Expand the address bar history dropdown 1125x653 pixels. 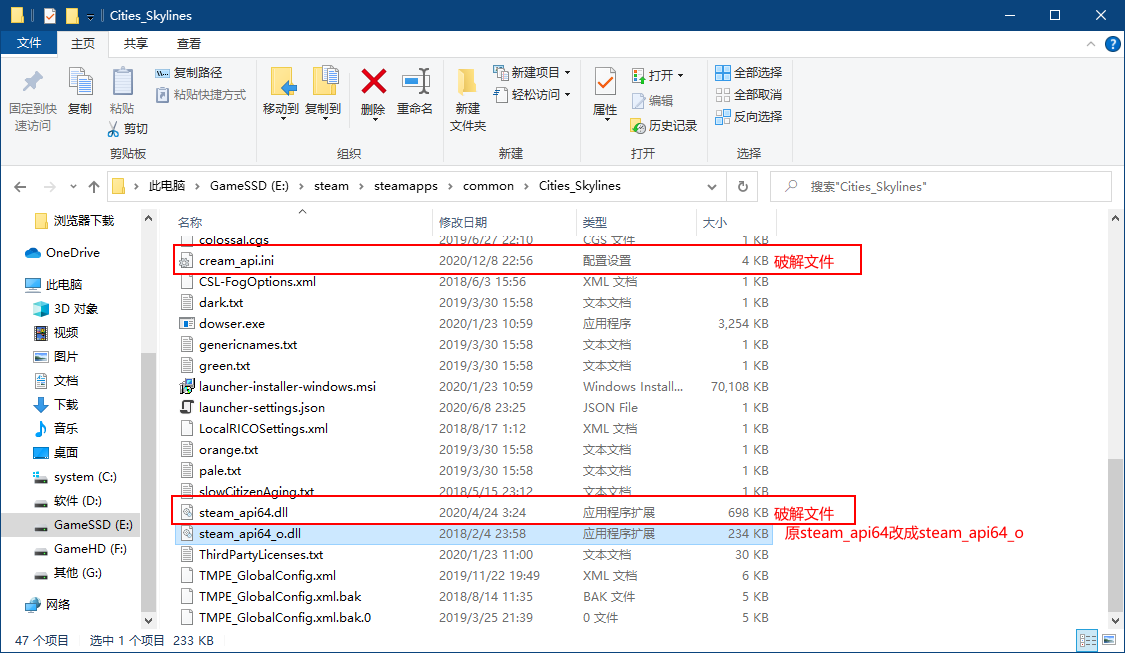click(712, 187)
